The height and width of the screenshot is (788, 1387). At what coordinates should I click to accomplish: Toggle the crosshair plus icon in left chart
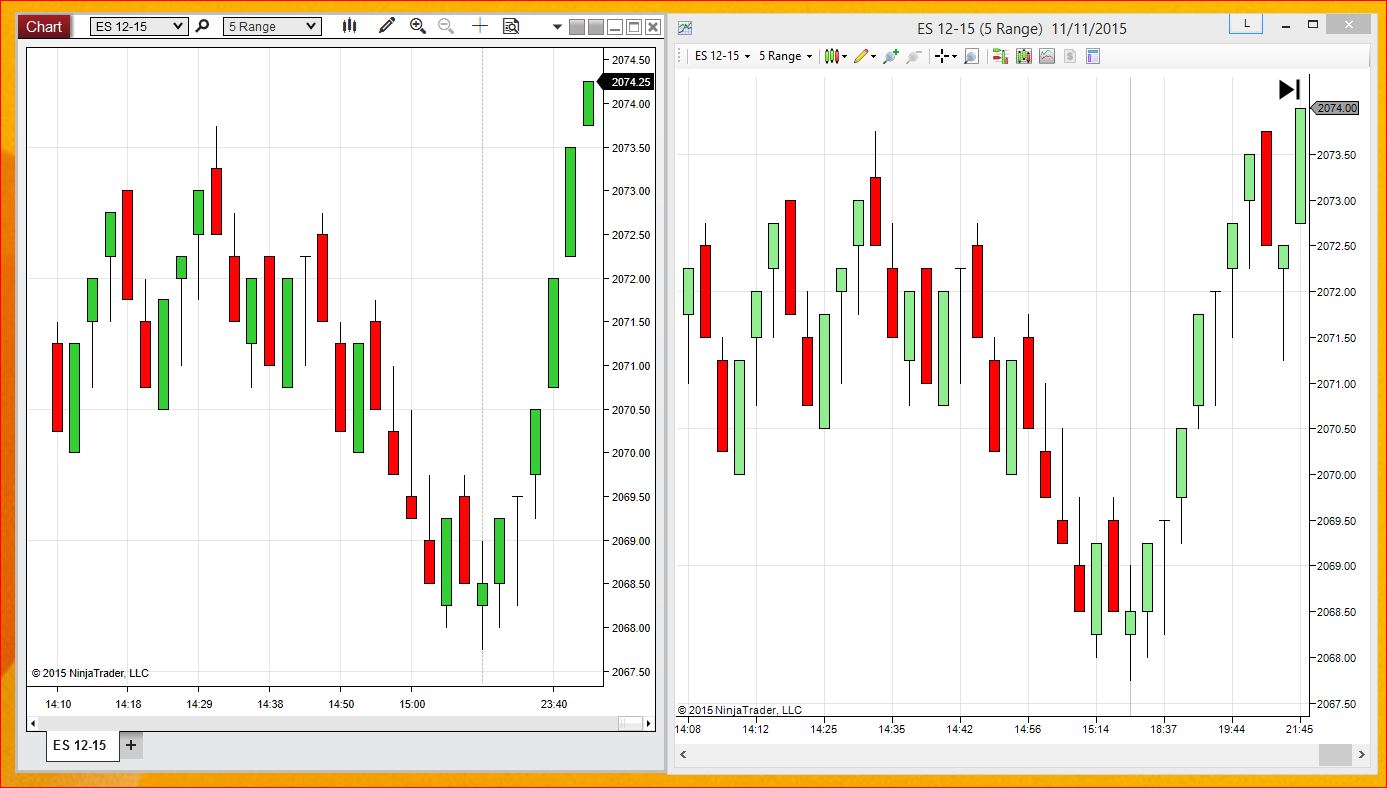point(480,27)
